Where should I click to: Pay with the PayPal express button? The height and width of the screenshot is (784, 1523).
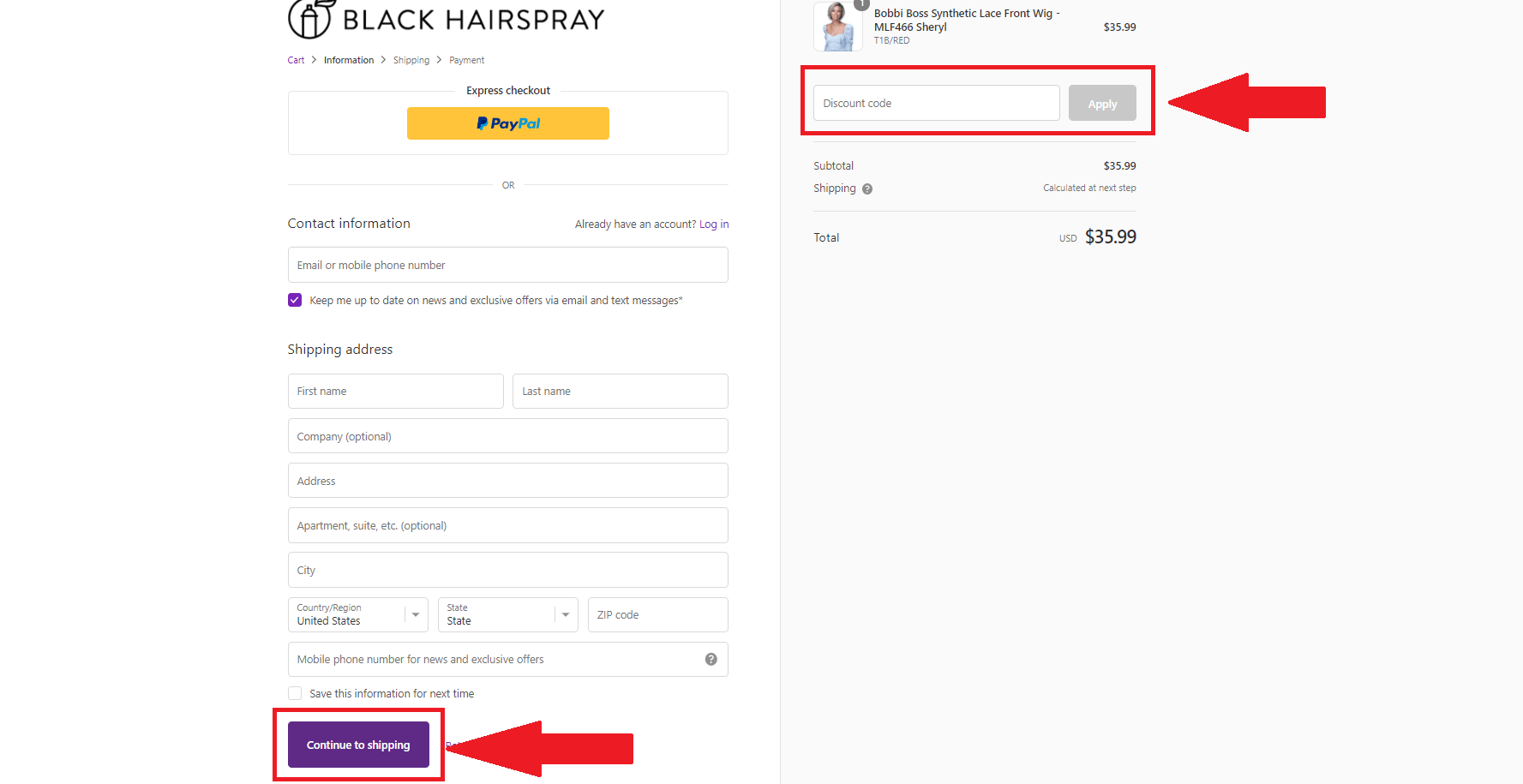(x=507, y=123)
